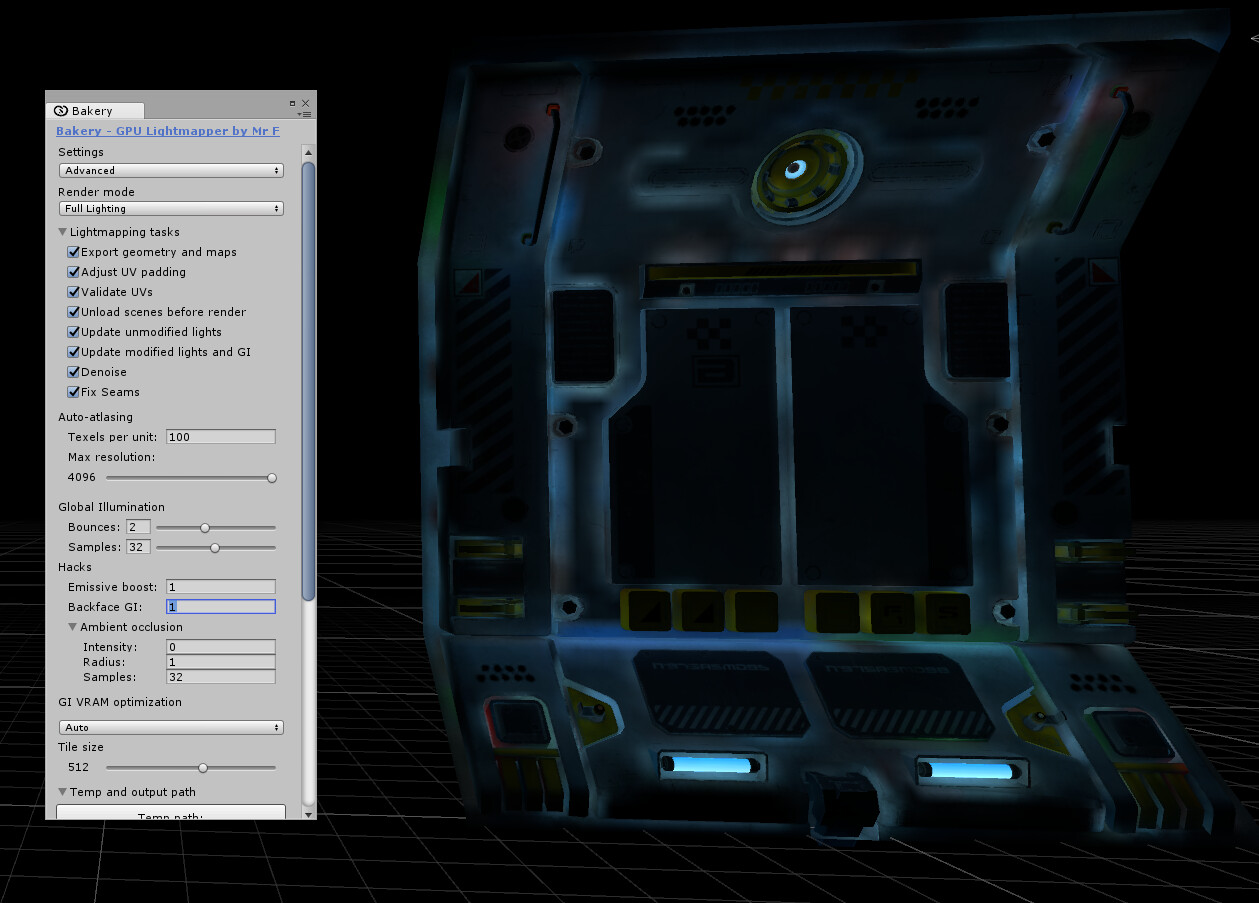Disable the Export geometry and maps checkbox
This screenshot has height=903, width=1259.
point(73,252)
